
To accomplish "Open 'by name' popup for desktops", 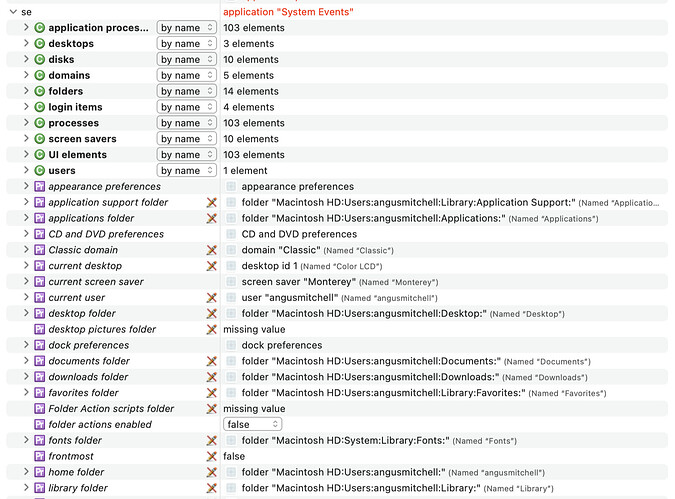I will [x=186, y=43].
